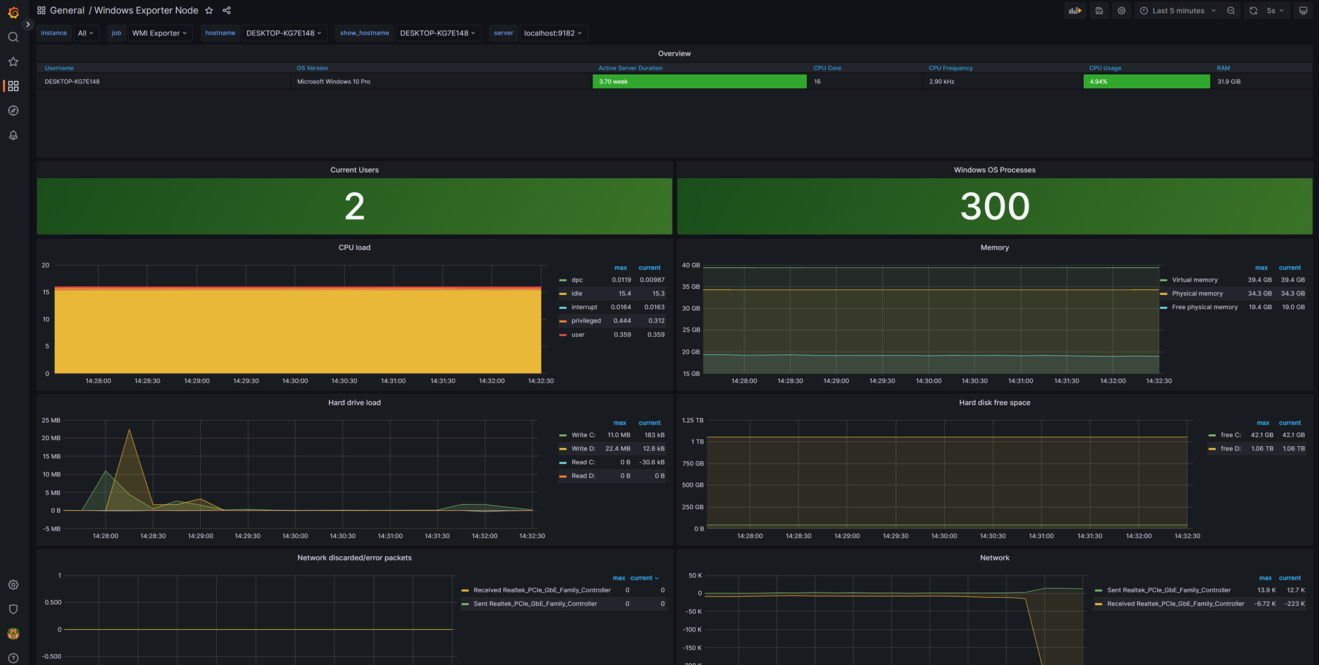Toggle Free physical memory legend series

(x=1204, y=307)
